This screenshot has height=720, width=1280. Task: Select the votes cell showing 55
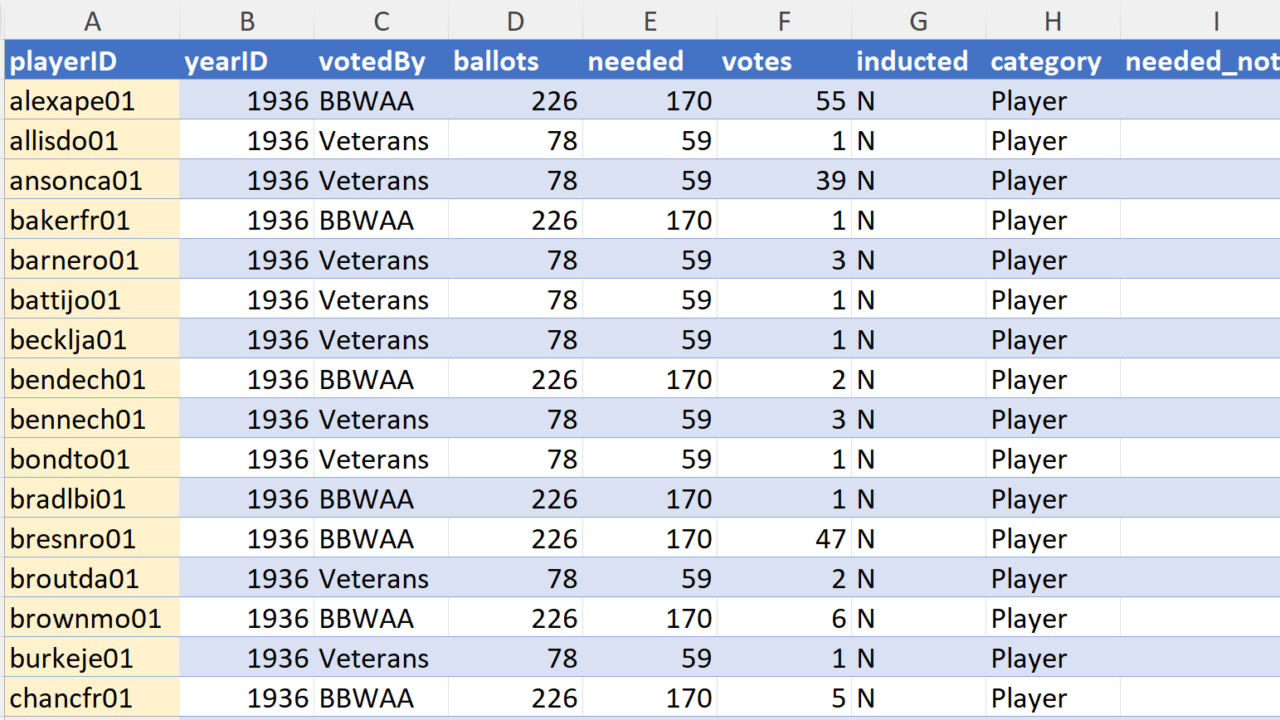[x=784, y=101]
